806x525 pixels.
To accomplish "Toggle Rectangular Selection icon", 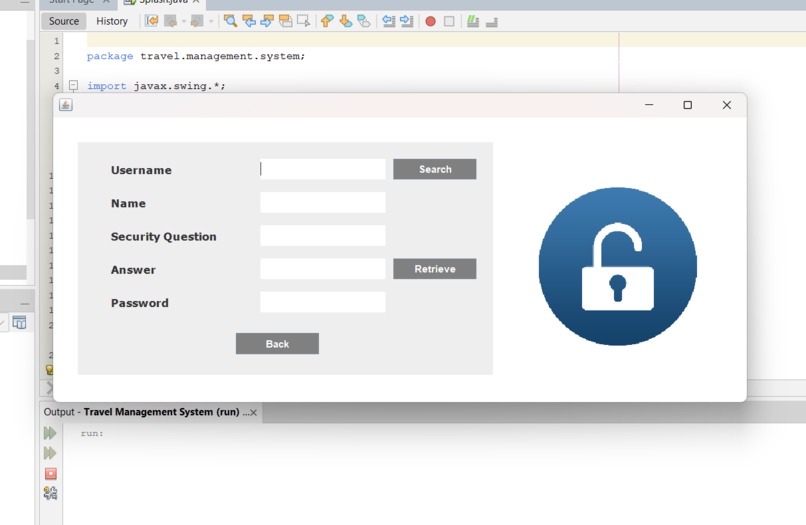I will tap(303, 21).
